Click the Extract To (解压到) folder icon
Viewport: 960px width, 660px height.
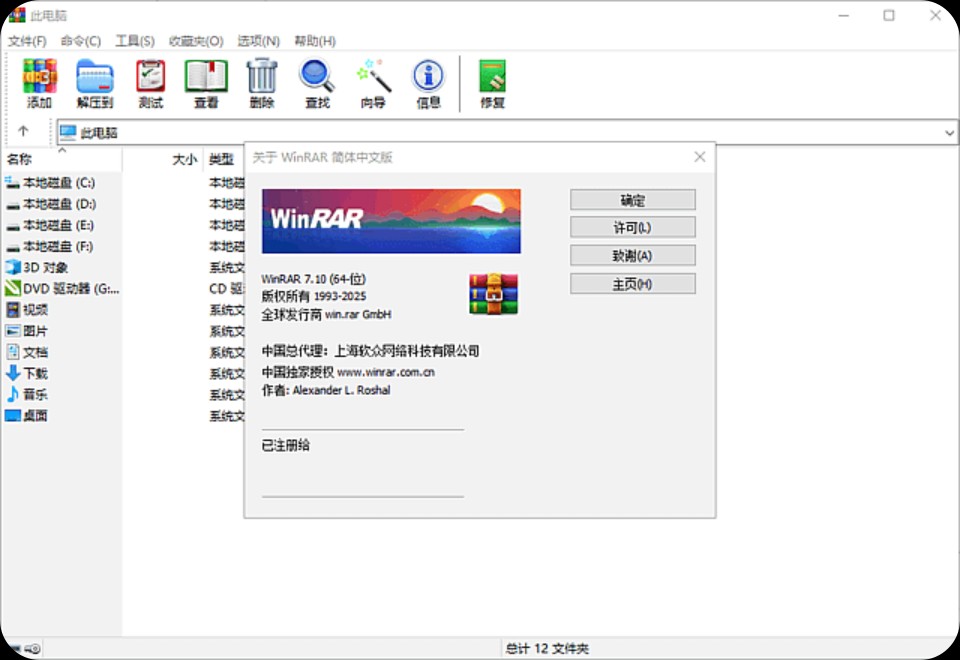click(95, 77)
